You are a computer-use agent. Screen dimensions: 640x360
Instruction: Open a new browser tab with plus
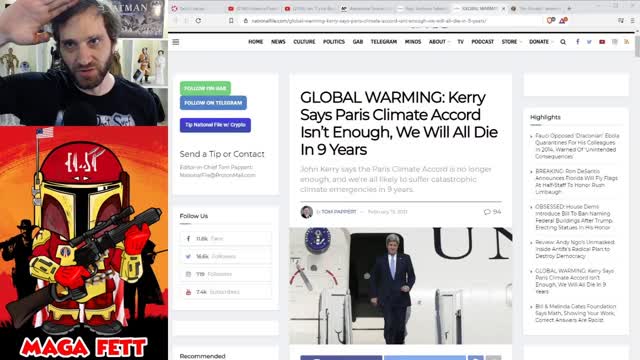point(569,8)
